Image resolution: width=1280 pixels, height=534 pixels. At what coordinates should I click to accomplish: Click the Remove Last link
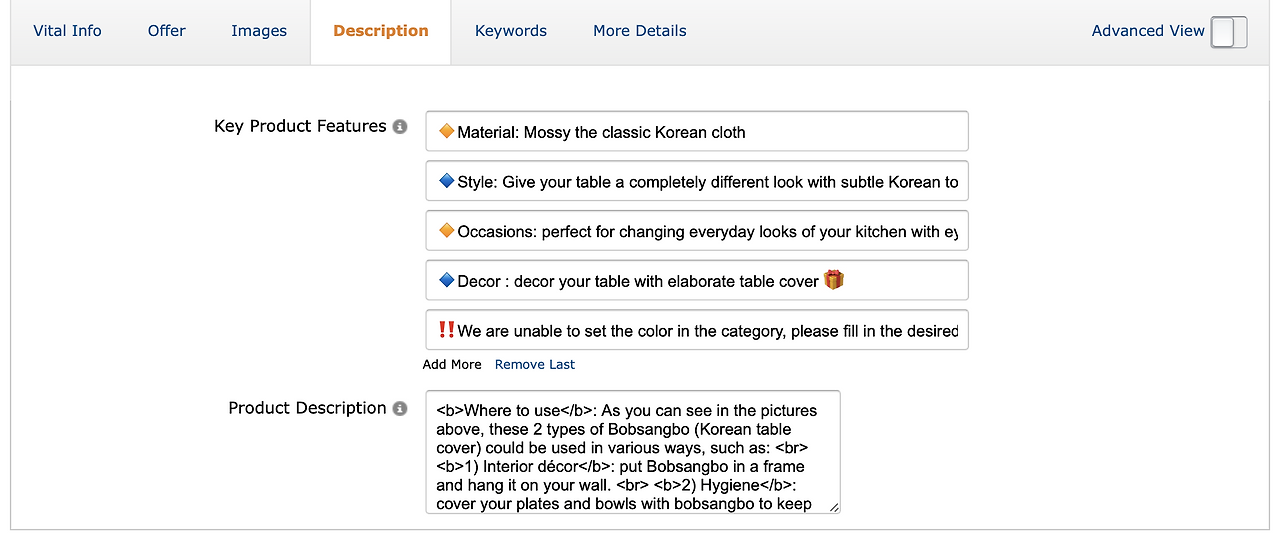(x=535, y=365)
